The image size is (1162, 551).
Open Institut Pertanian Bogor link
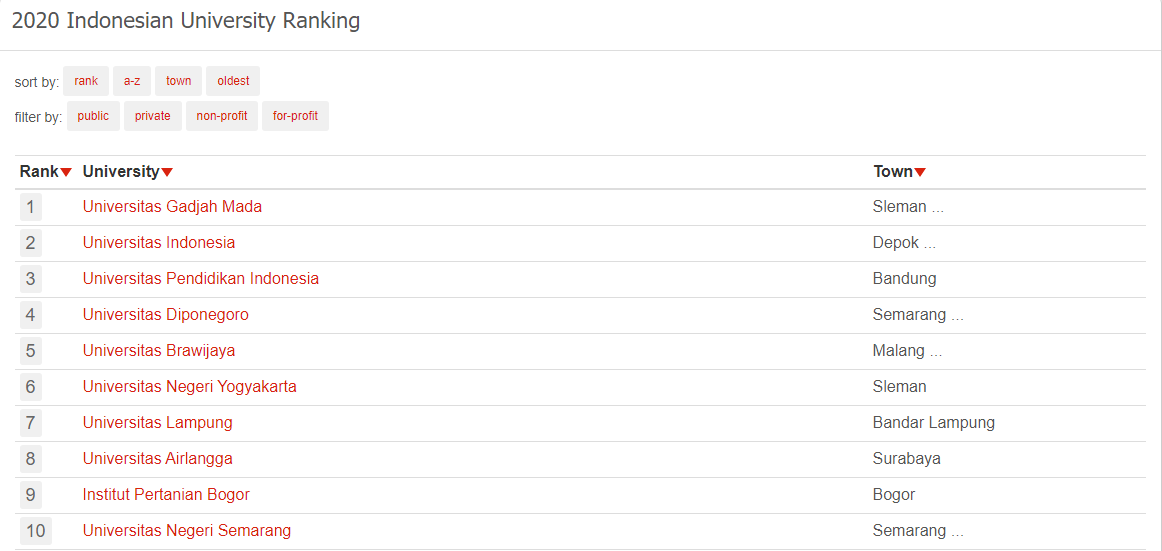coord(166,495)
